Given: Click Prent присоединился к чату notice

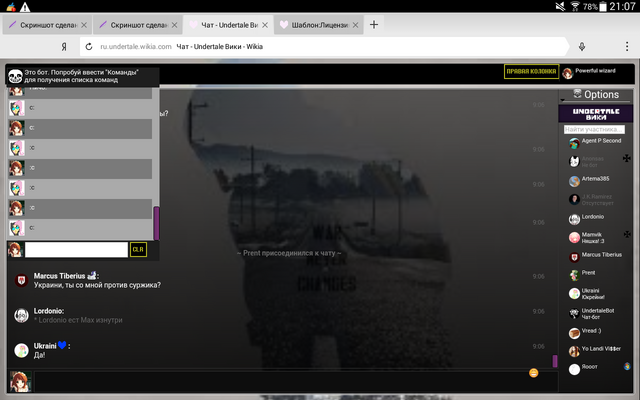Looking at the screenshot, I should [x=289, y=253].
